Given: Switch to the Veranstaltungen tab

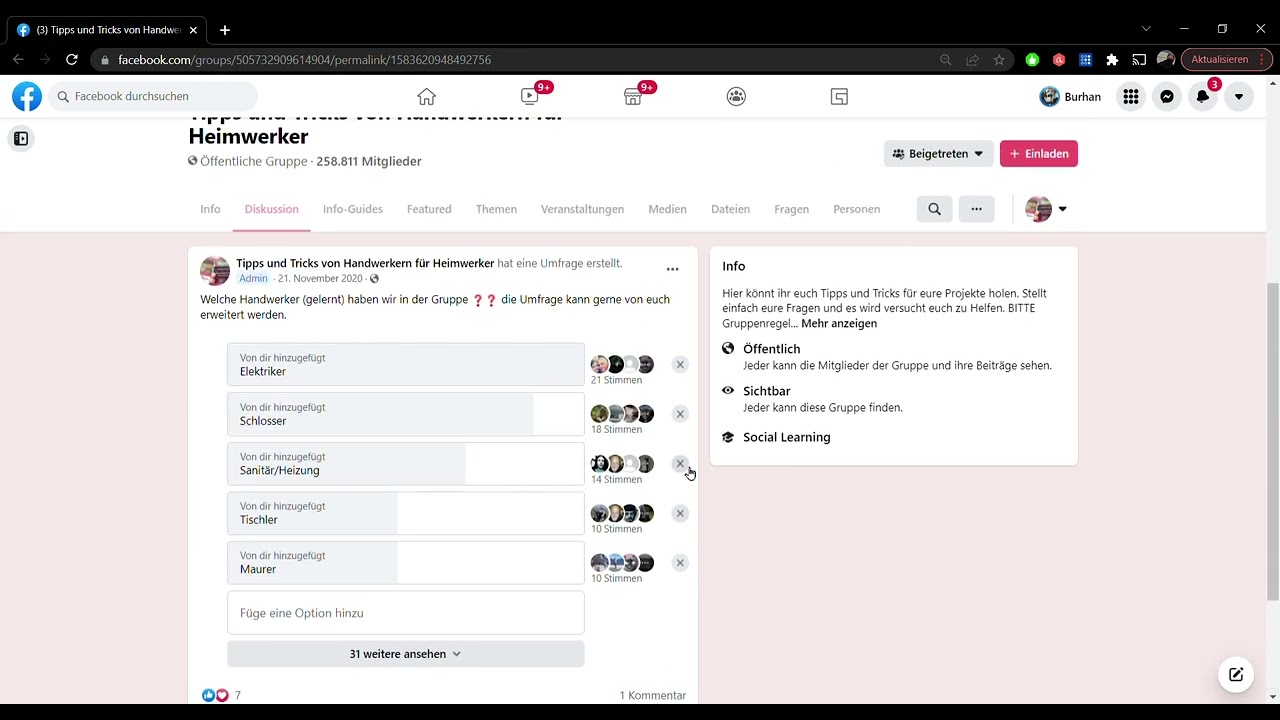Looking at the screenshot, I should [x=582, y=209].
